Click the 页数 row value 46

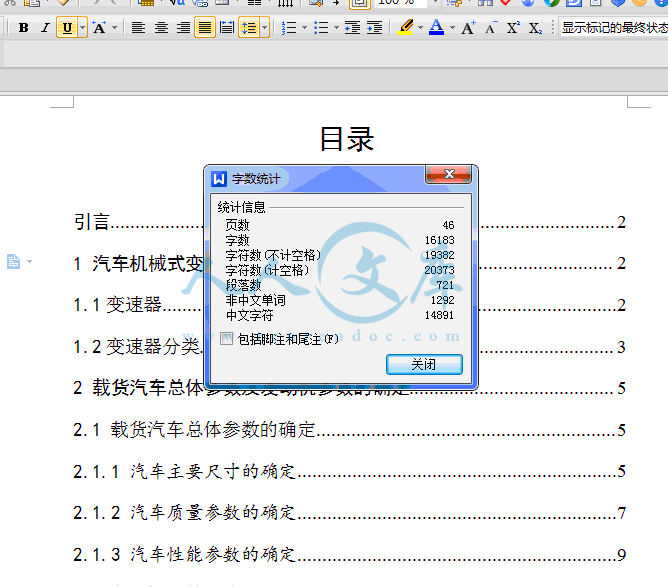coord(448,225)
